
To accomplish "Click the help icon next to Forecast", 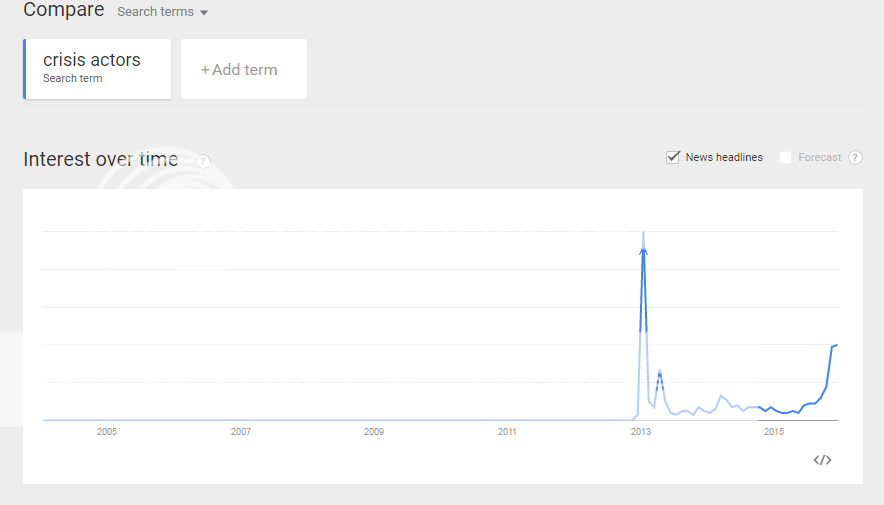I will [855, 158].
